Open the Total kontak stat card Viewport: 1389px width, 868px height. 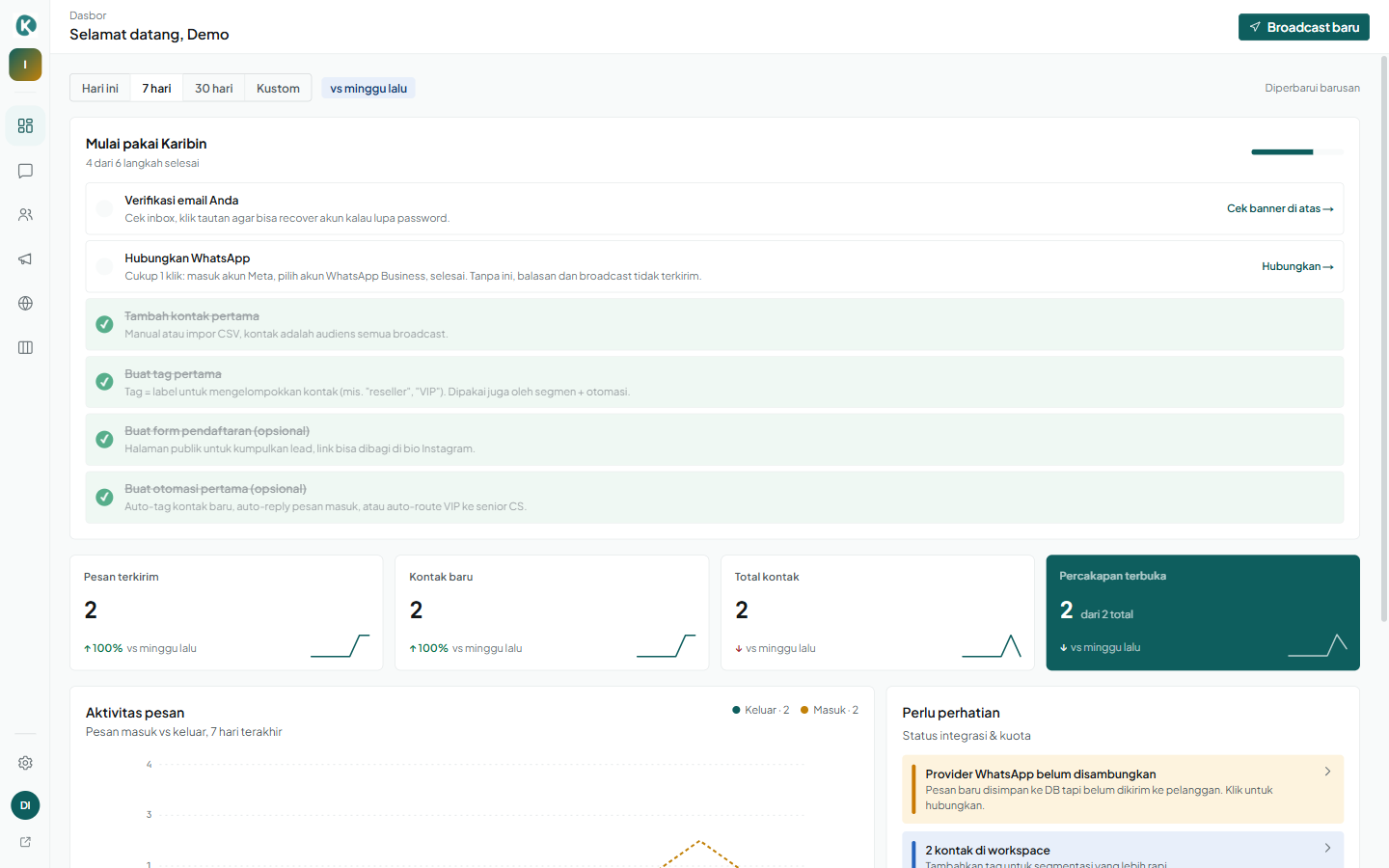tap(878, 612)
